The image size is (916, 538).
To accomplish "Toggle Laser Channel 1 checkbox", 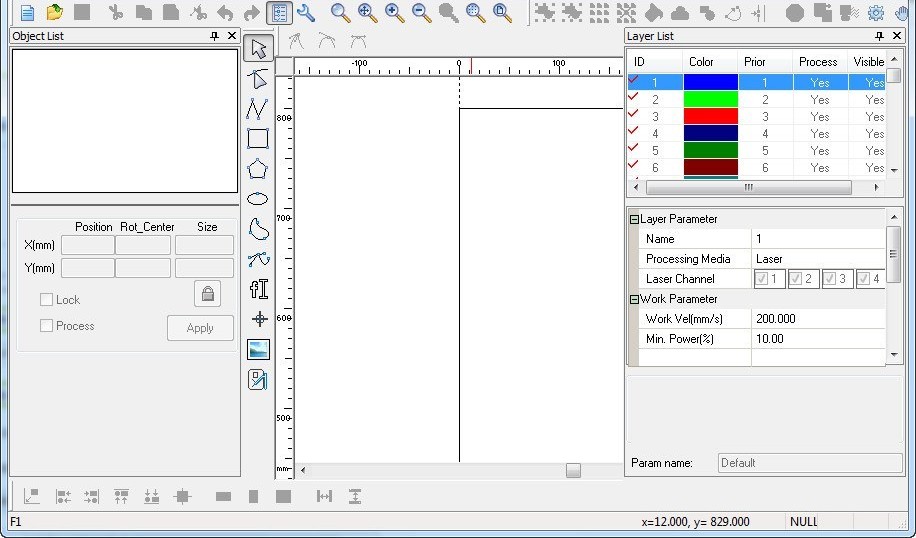I will 761,279.
